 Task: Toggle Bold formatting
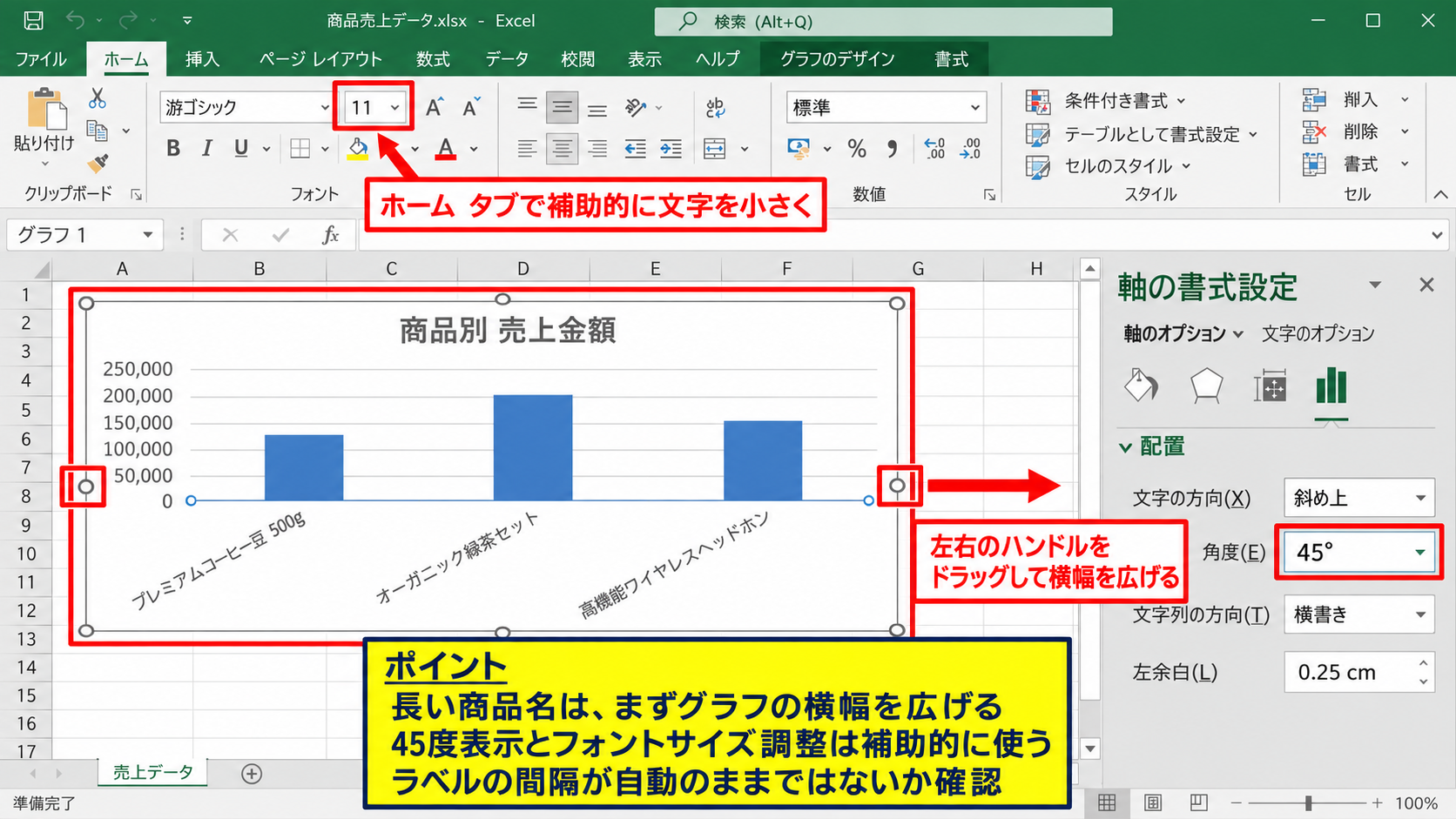[173, 149]
